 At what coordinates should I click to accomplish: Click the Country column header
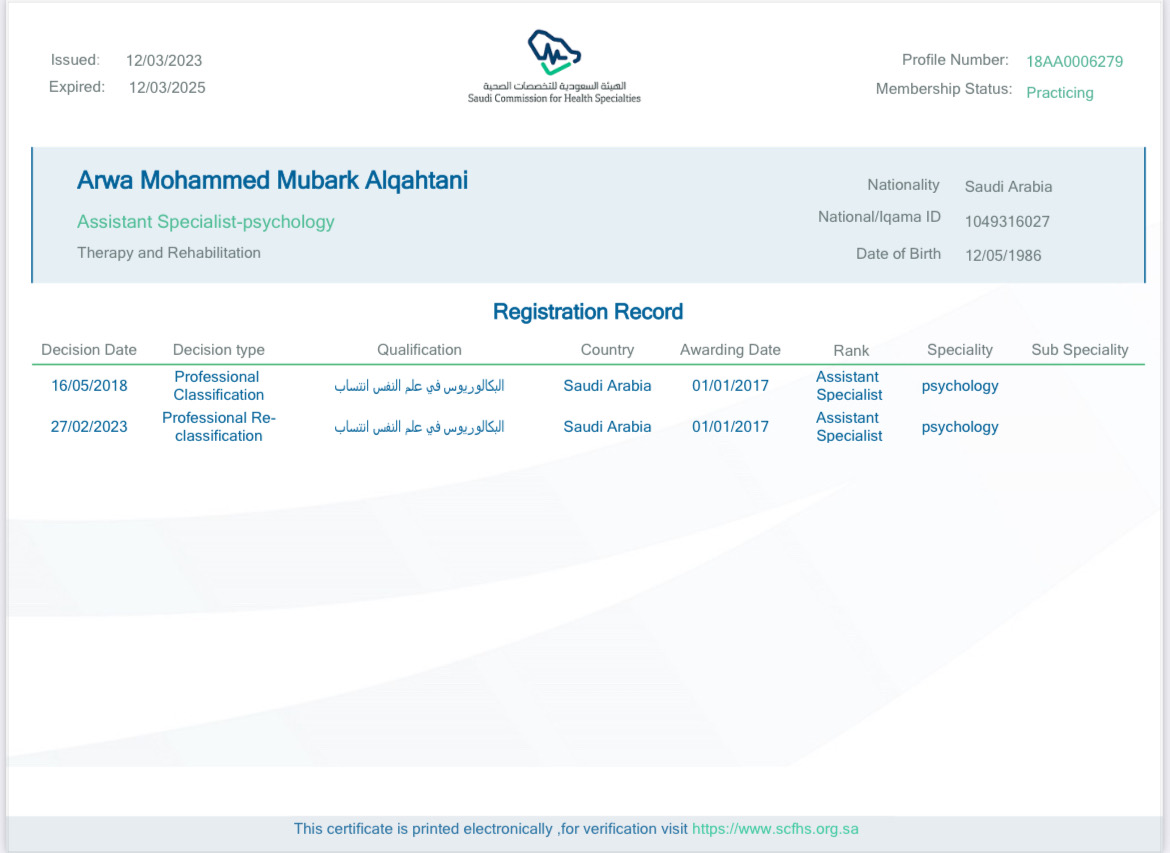pos(607,350)
